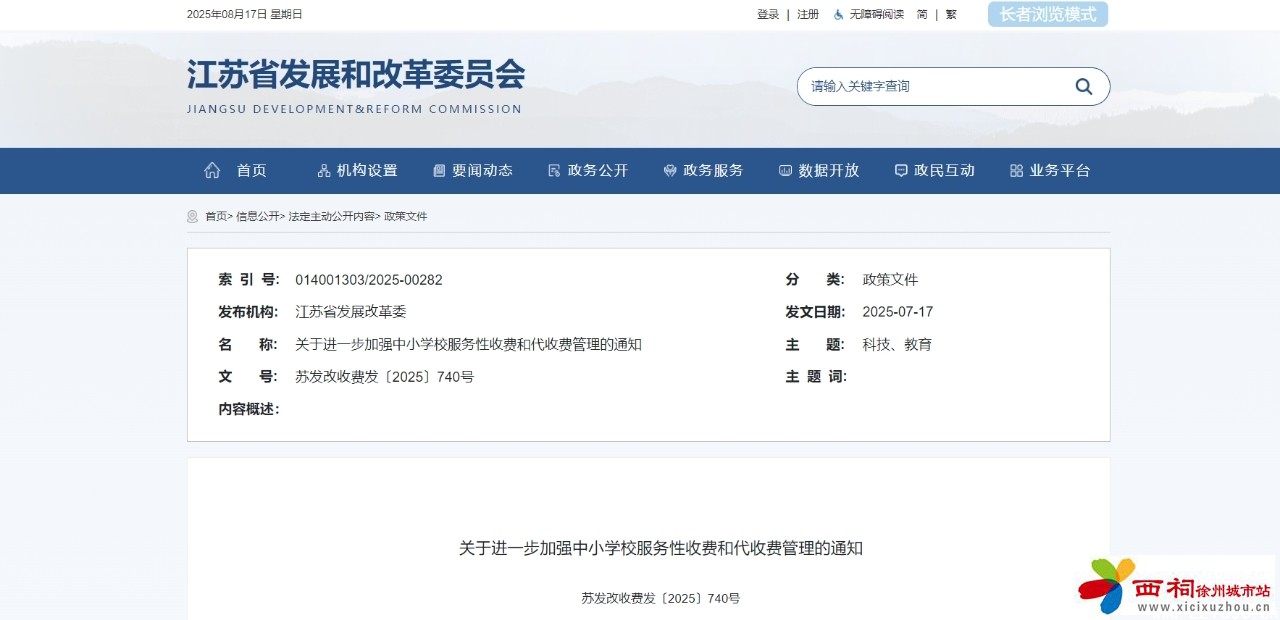Click the chat bubble icon beside 政民互动
This screenshot has height=620, width=1280.
(901, 170)
